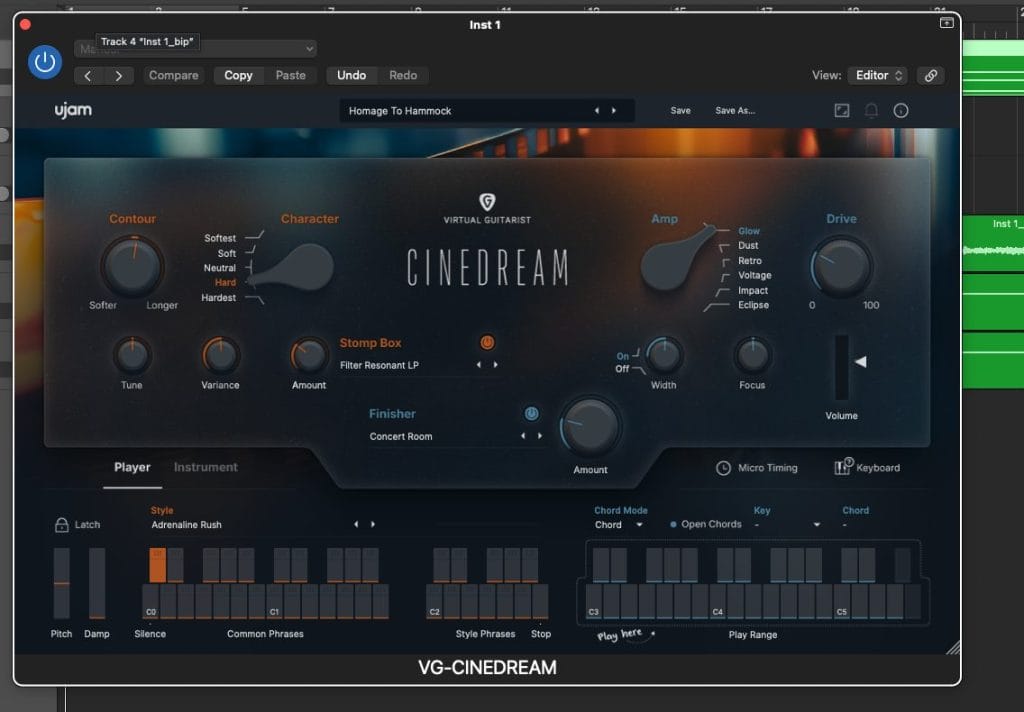
Task: Click the Keyboard settings icon
Action: [842, 467]
